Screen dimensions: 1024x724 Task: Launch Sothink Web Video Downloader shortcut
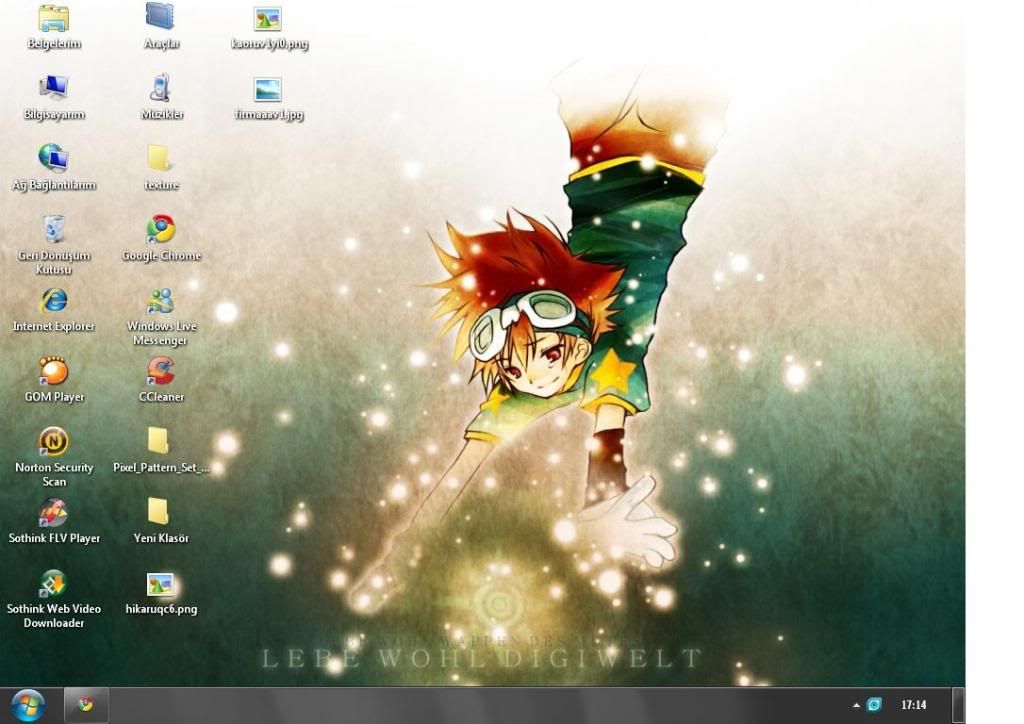point(54,583)
